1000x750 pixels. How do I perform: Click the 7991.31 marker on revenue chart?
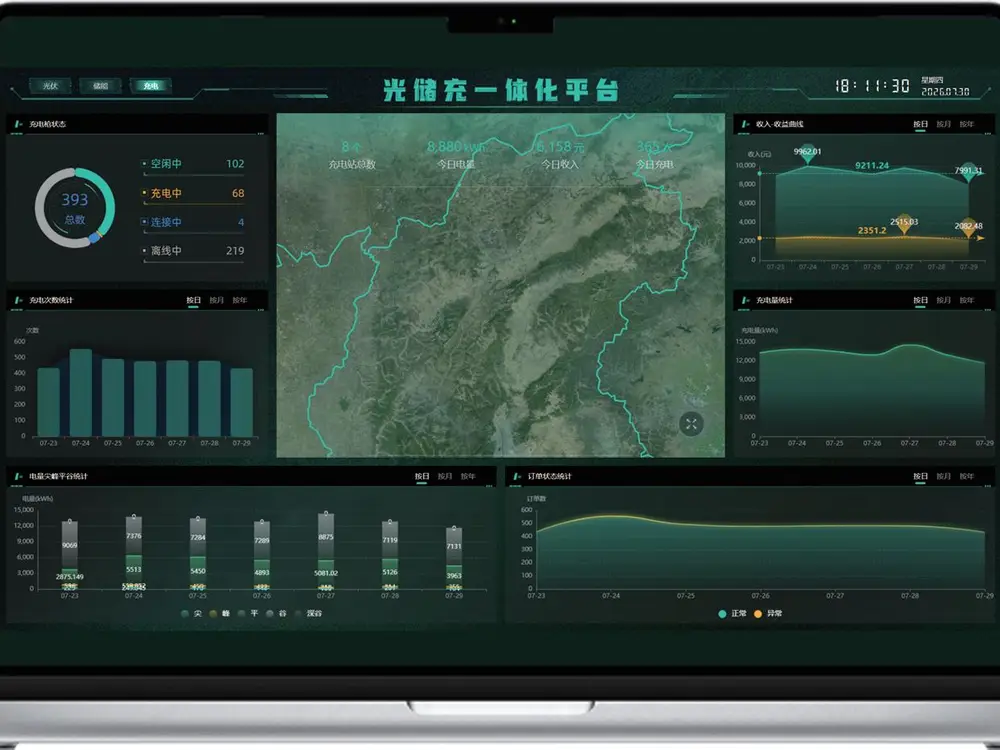(x=968, y=171)
